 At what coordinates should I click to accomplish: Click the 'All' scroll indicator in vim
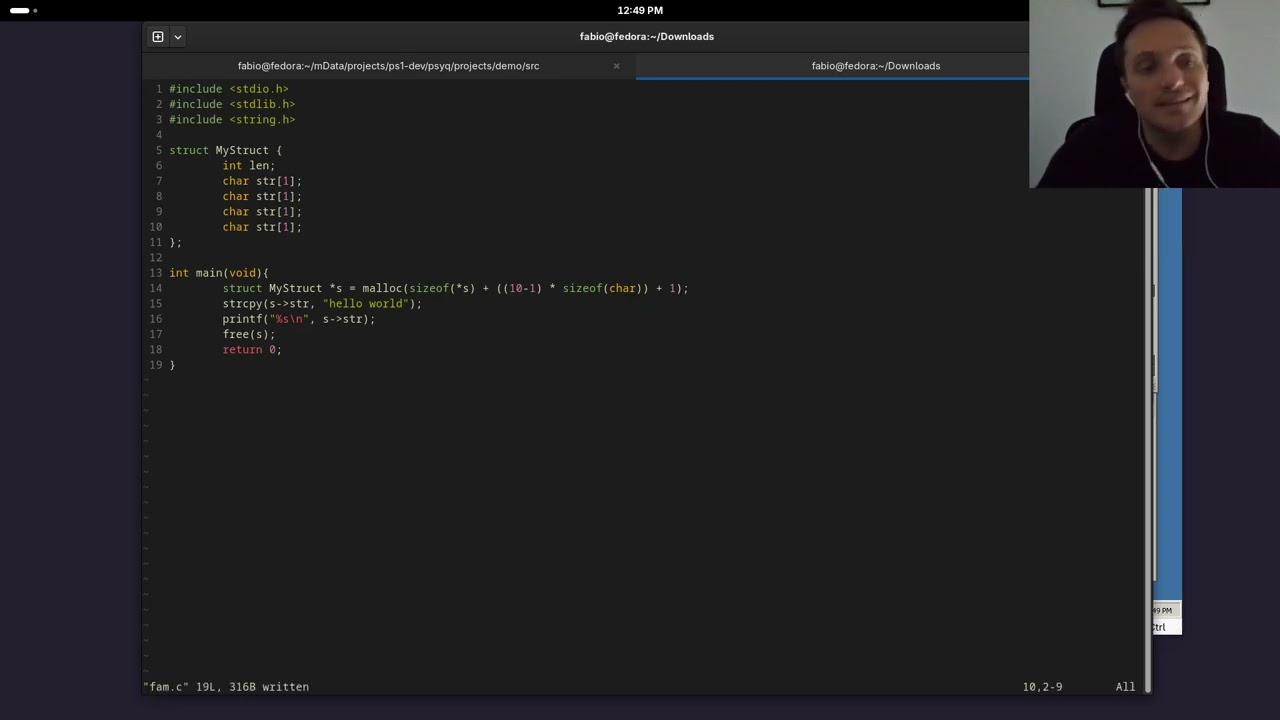tap(1126, 687)
